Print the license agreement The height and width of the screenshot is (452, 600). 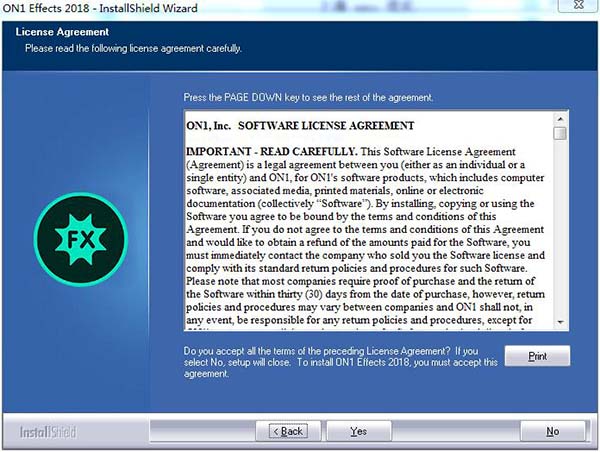coord(537,356)
